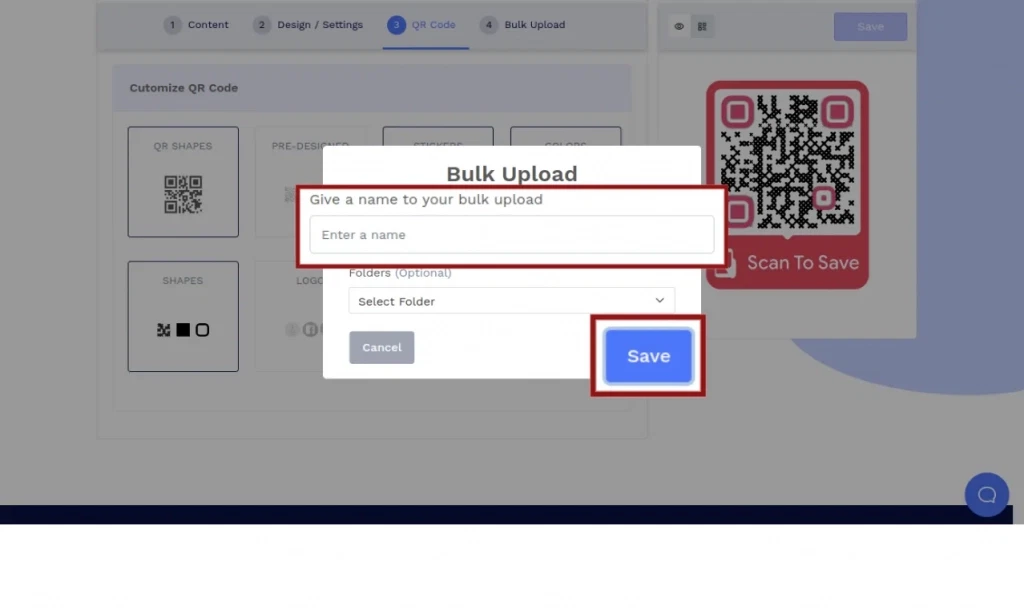
Task: Open the chat support bubble
Action: [986, 494]
